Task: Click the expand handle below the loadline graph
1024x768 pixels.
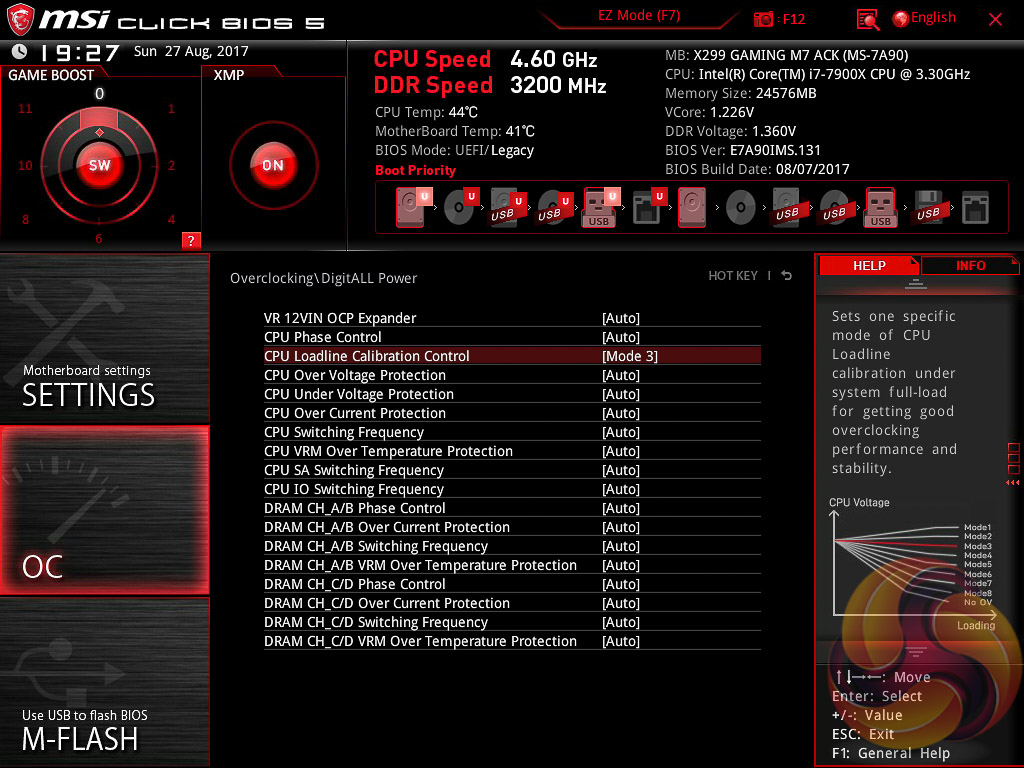Action: coord(916,652)
